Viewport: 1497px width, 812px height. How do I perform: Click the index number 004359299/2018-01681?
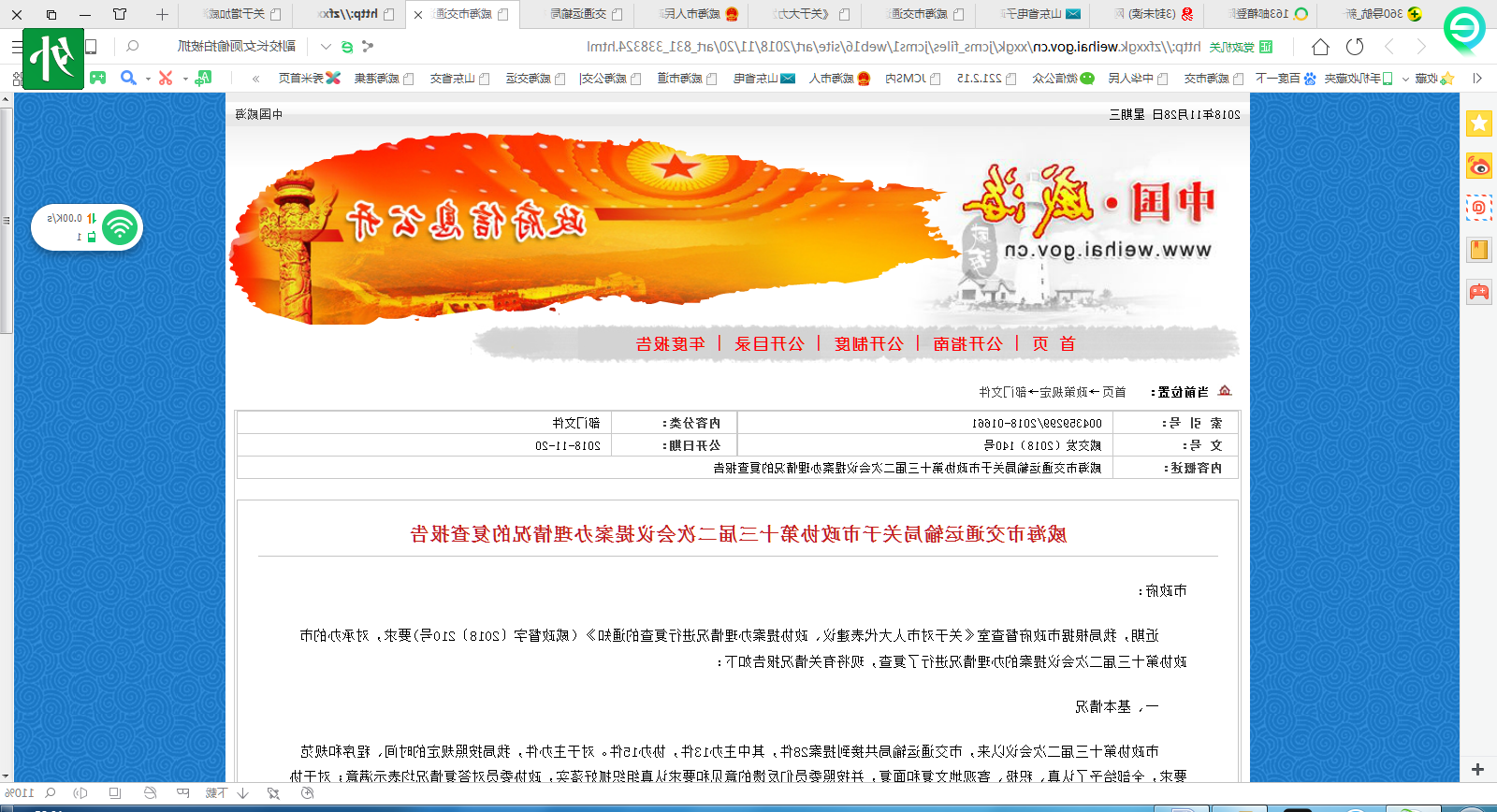(1037, 424)
